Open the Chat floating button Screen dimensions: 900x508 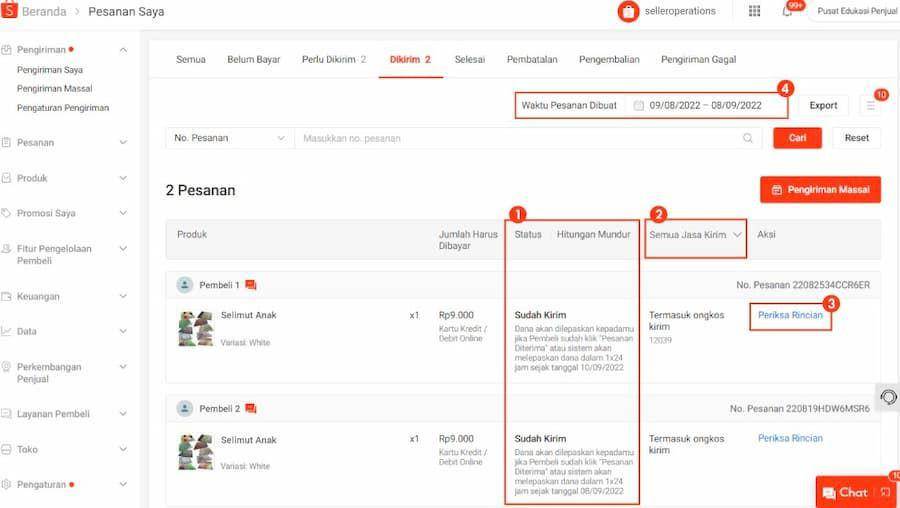(856, 493)
